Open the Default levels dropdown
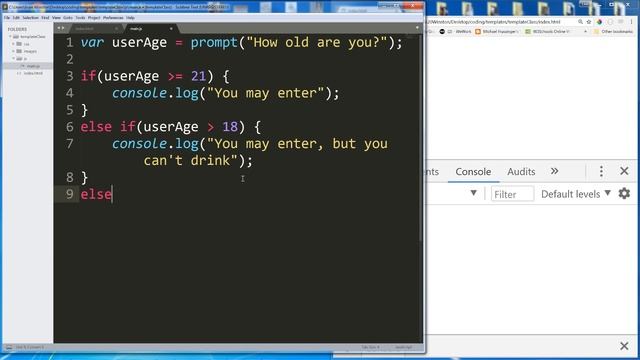Image resolution: width=640 pixels, height=360 pixels. coord(576,194)
